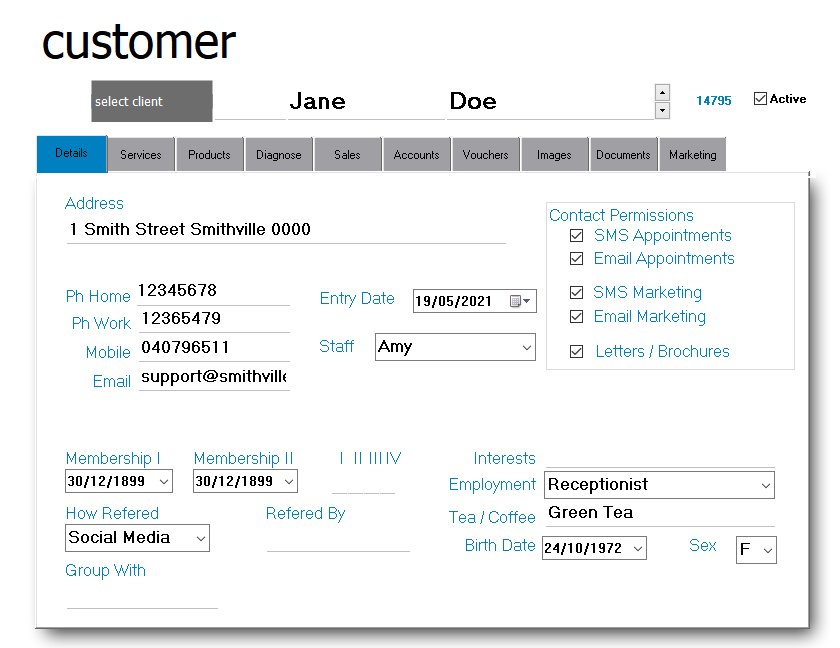Open the Vouchers tab
This screenshot has height=648, width=840.
point(486,155)
